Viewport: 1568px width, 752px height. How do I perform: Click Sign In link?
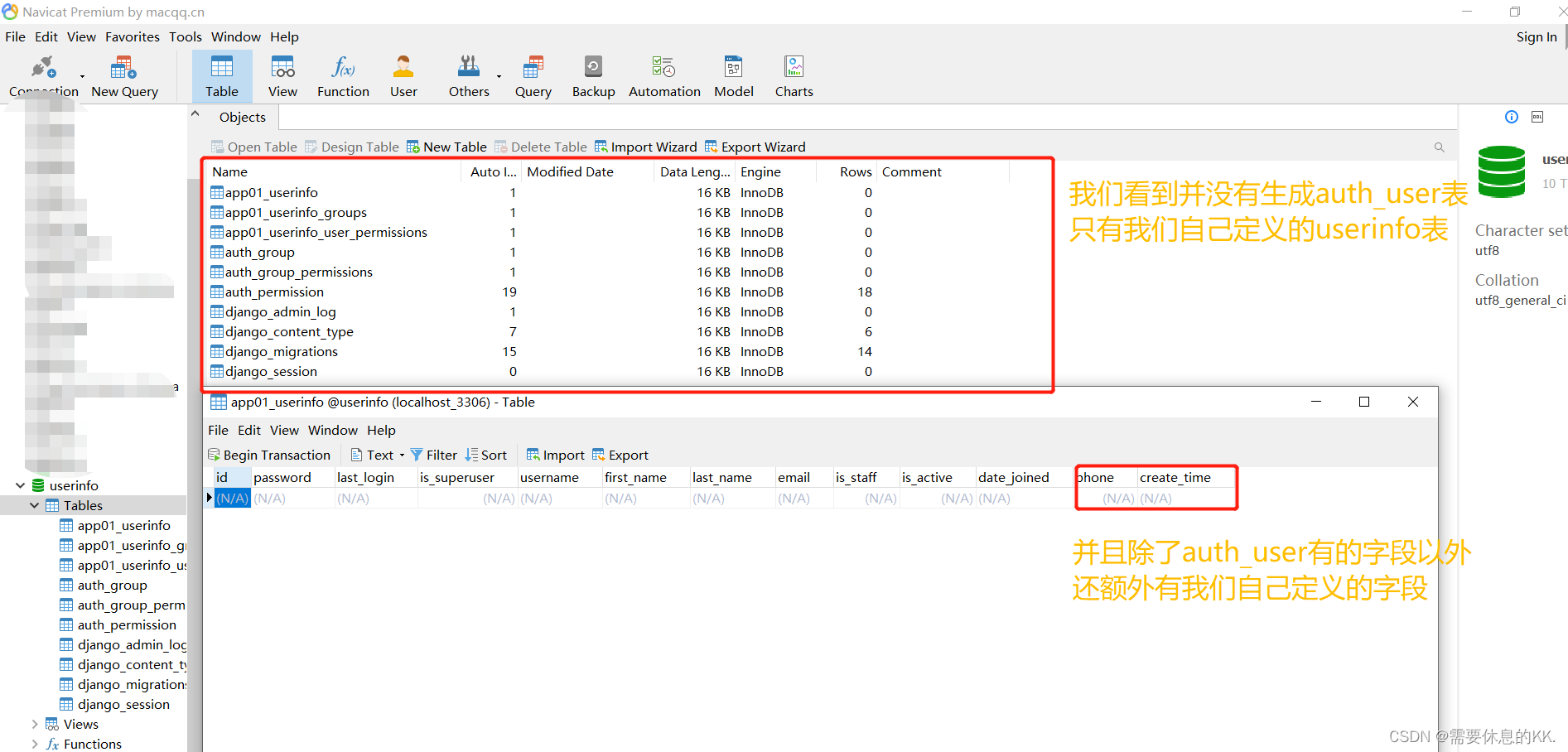tap(1537, 36)
